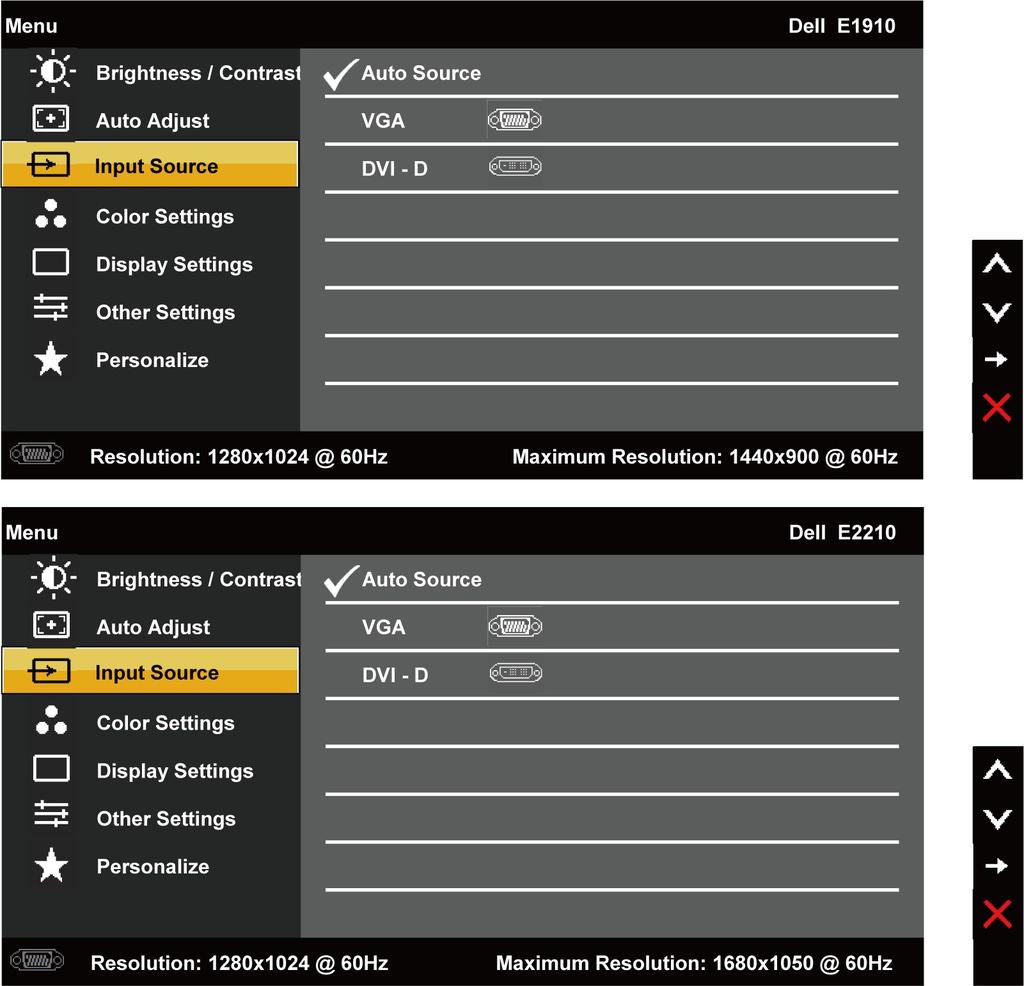Click the DVI-D connector icon in E2210 input list
1024x986 pixels.
pos(515,673)
